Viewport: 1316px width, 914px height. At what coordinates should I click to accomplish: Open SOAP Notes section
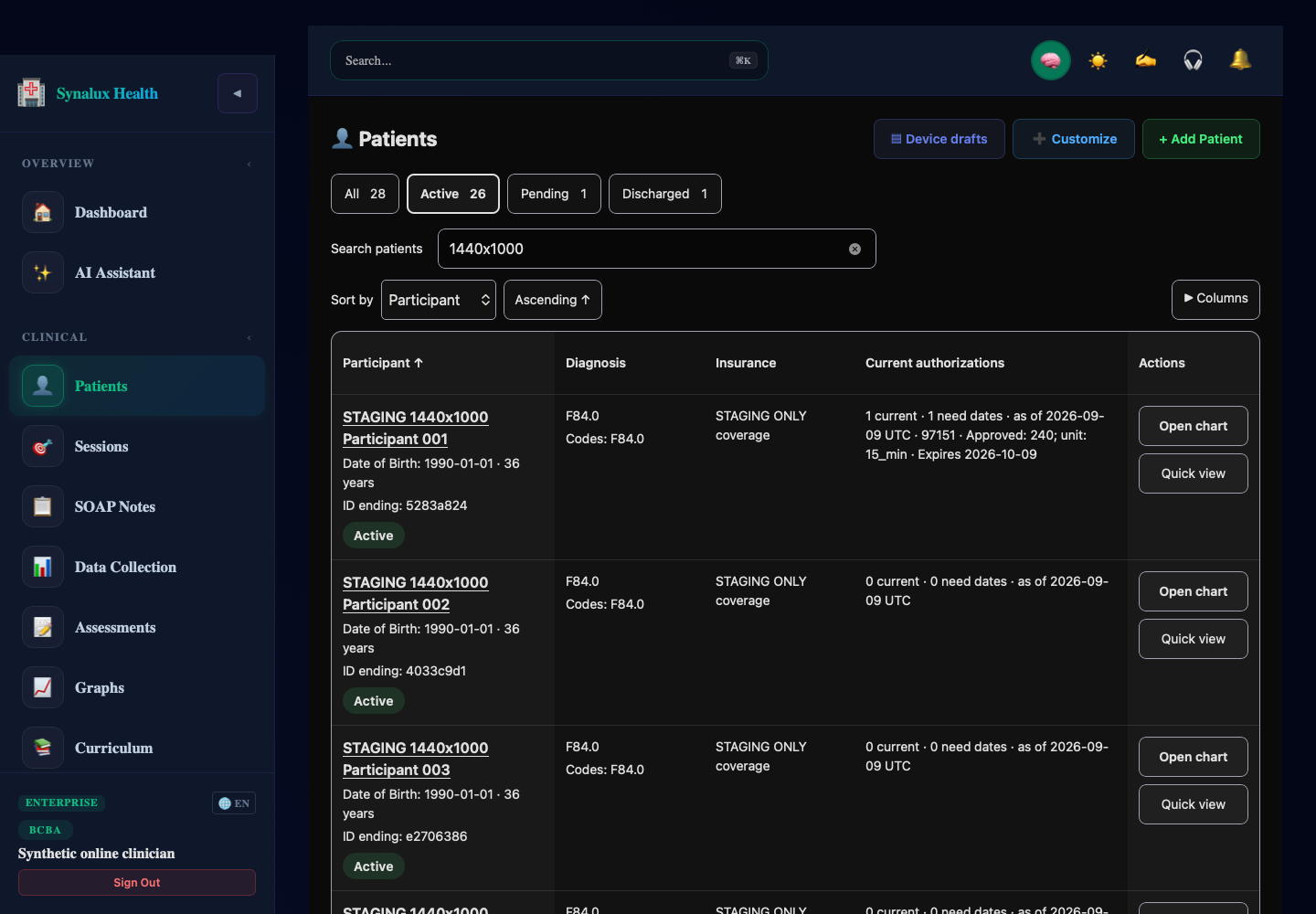coord(137,506)
